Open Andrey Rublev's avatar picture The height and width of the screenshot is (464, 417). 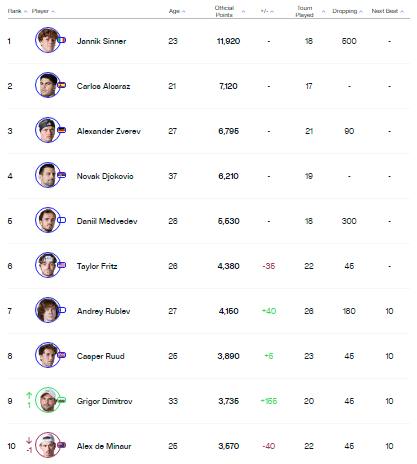pyautogui.click(x=47, y=310)
